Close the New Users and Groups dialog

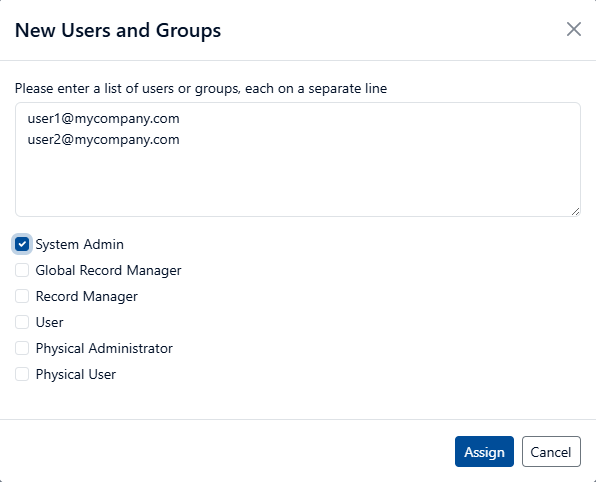(574, 29)
